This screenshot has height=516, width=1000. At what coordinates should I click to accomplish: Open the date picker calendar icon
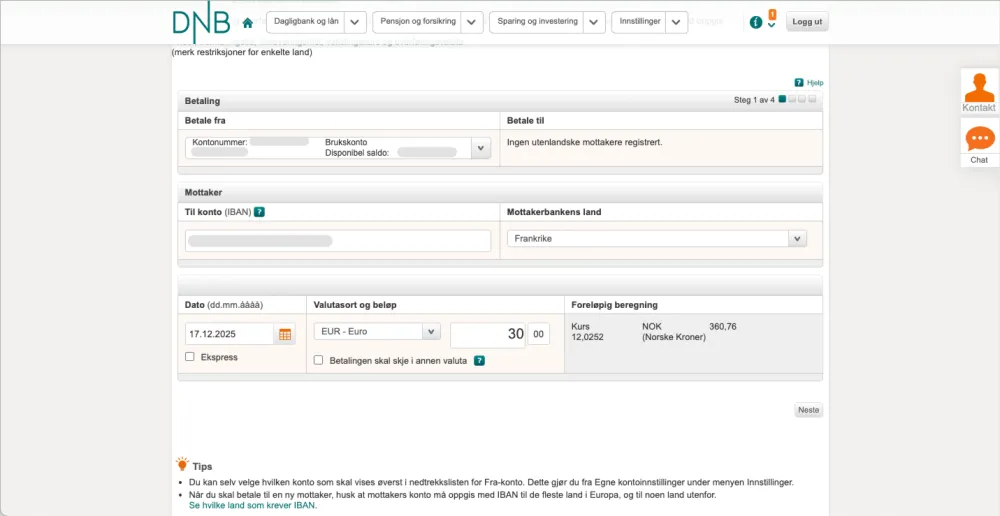[x=285, y=334]
